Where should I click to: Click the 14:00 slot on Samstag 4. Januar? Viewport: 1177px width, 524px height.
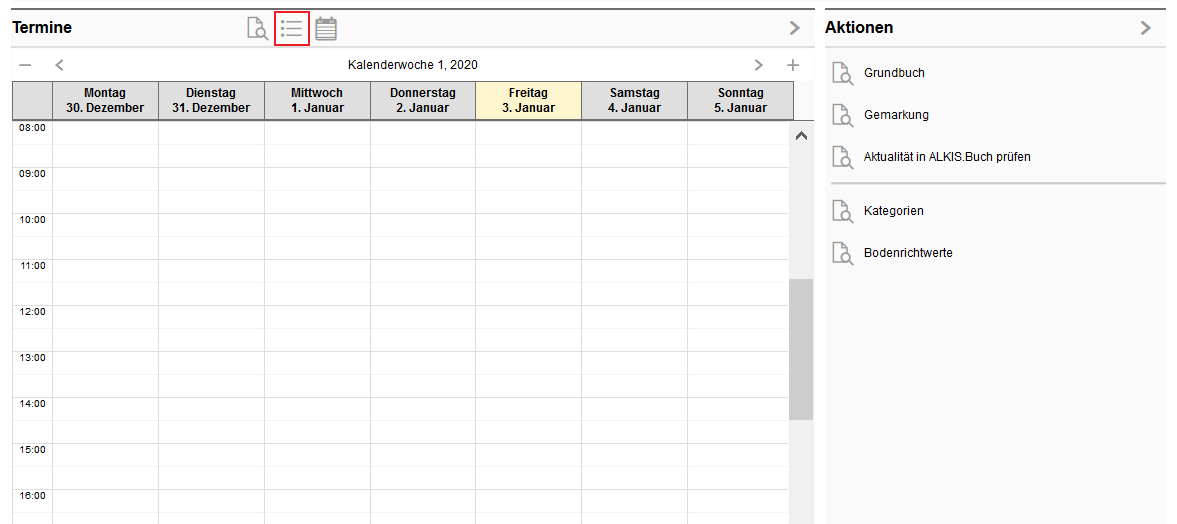click(634, 409)
